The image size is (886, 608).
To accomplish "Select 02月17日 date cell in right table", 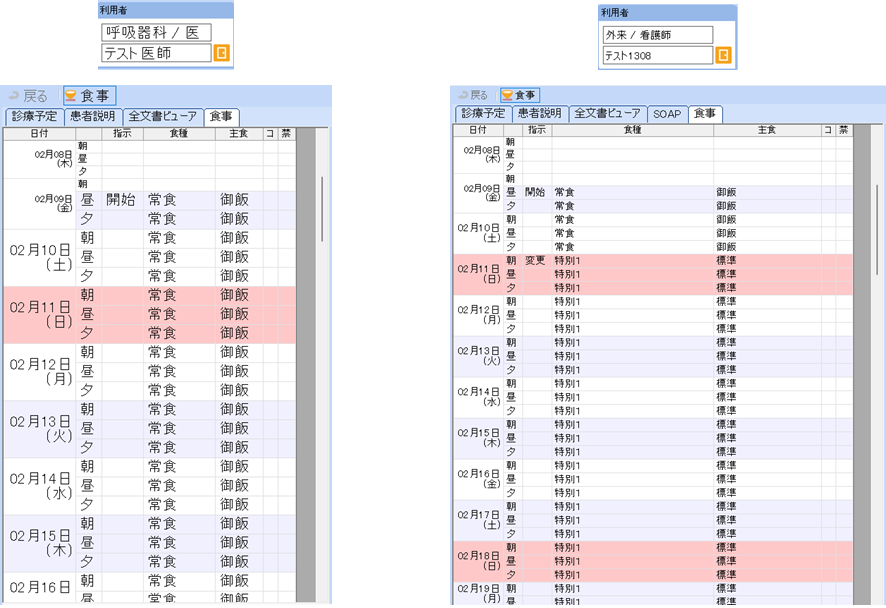I will point(478,520).
